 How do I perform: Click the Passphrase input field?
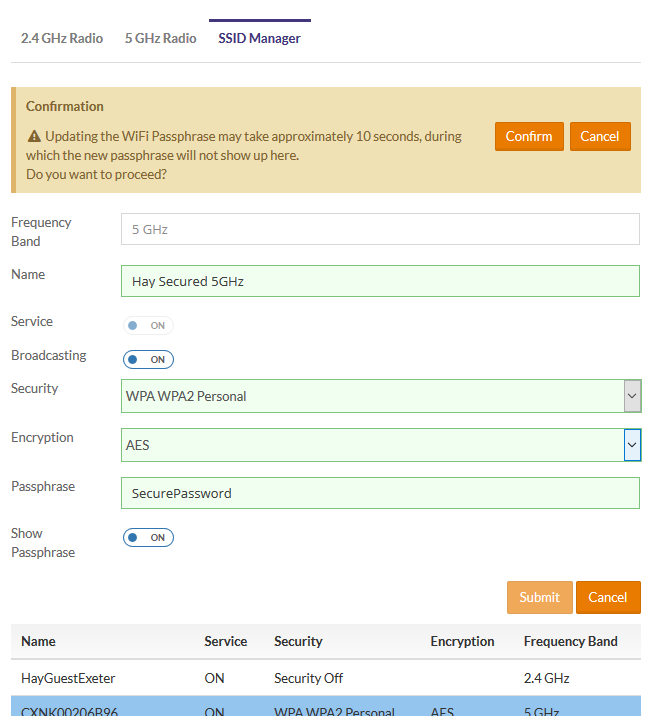379,493
